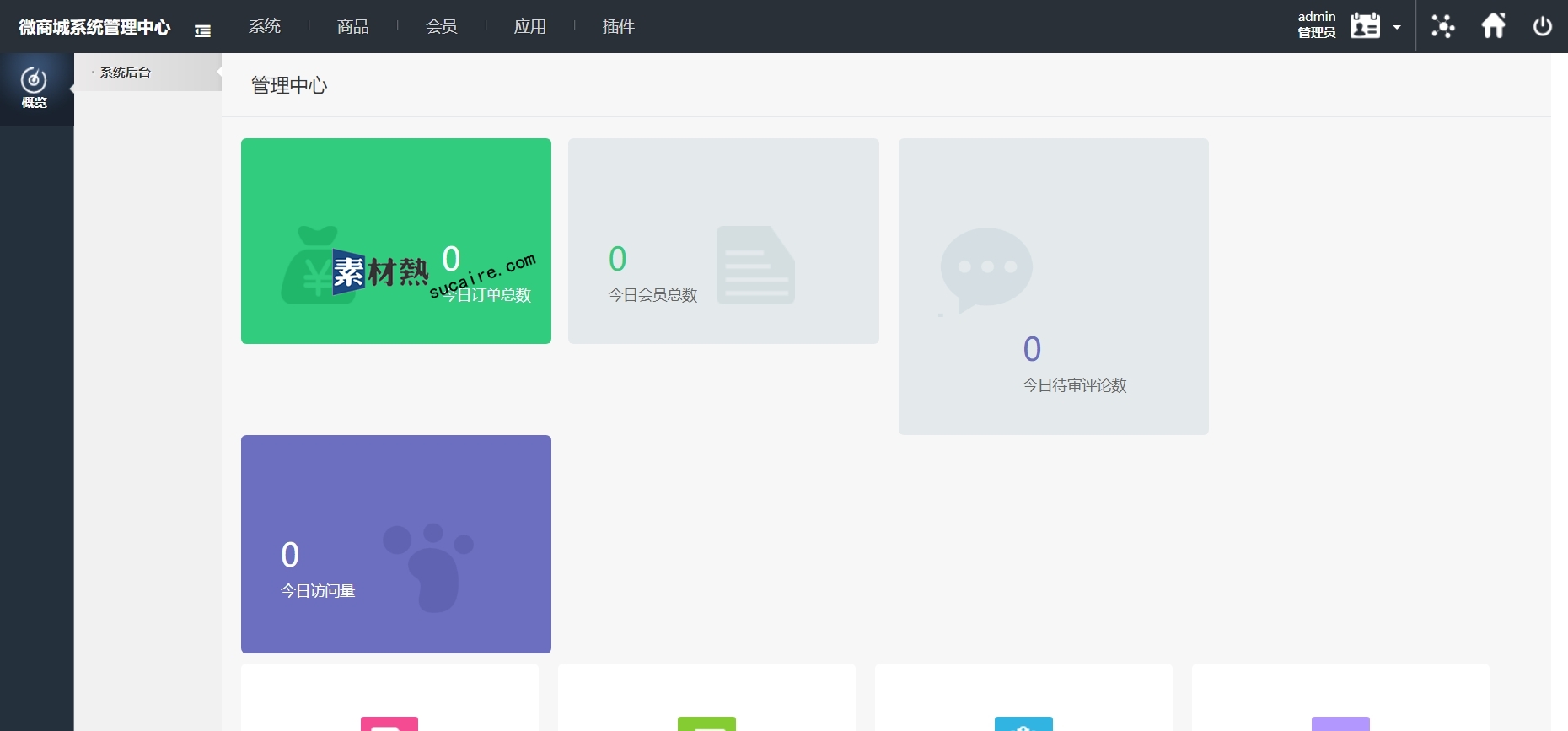Expand the admin account dropdown arrow
1568x731 pixels.
pos(1397,27)
